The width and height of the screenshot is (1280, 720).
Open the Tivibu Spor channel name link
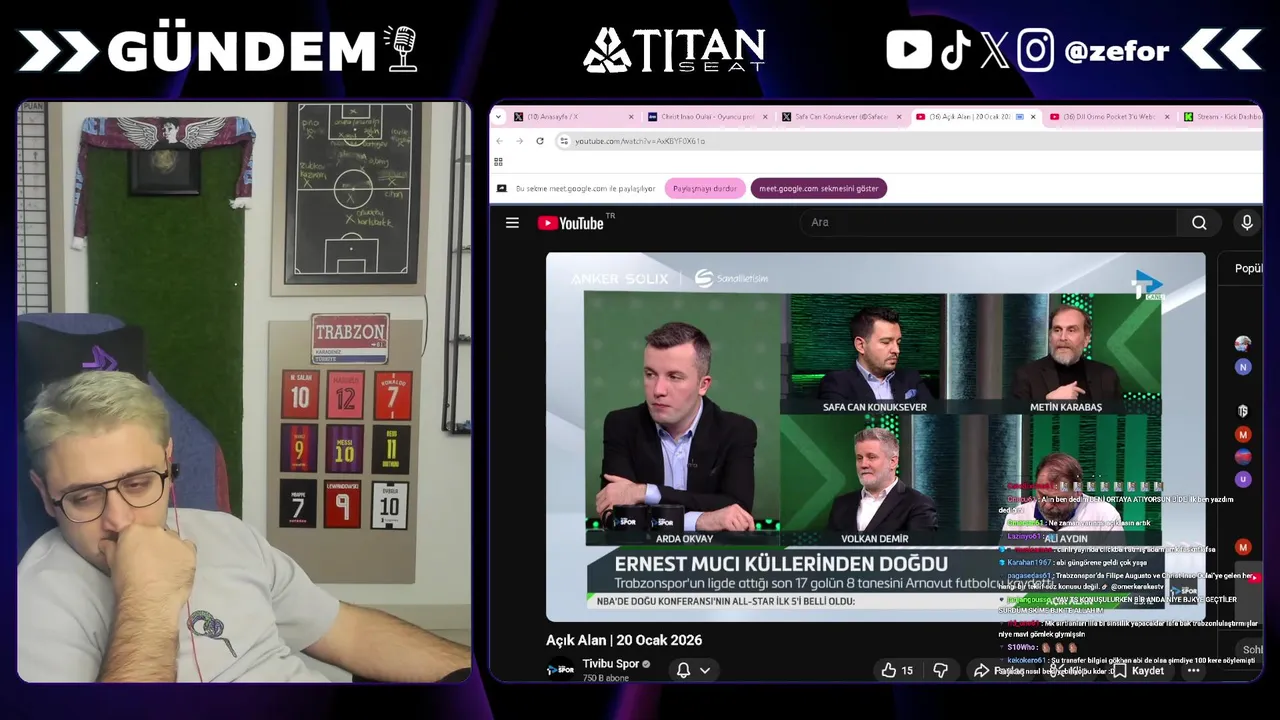pos(611,664)
